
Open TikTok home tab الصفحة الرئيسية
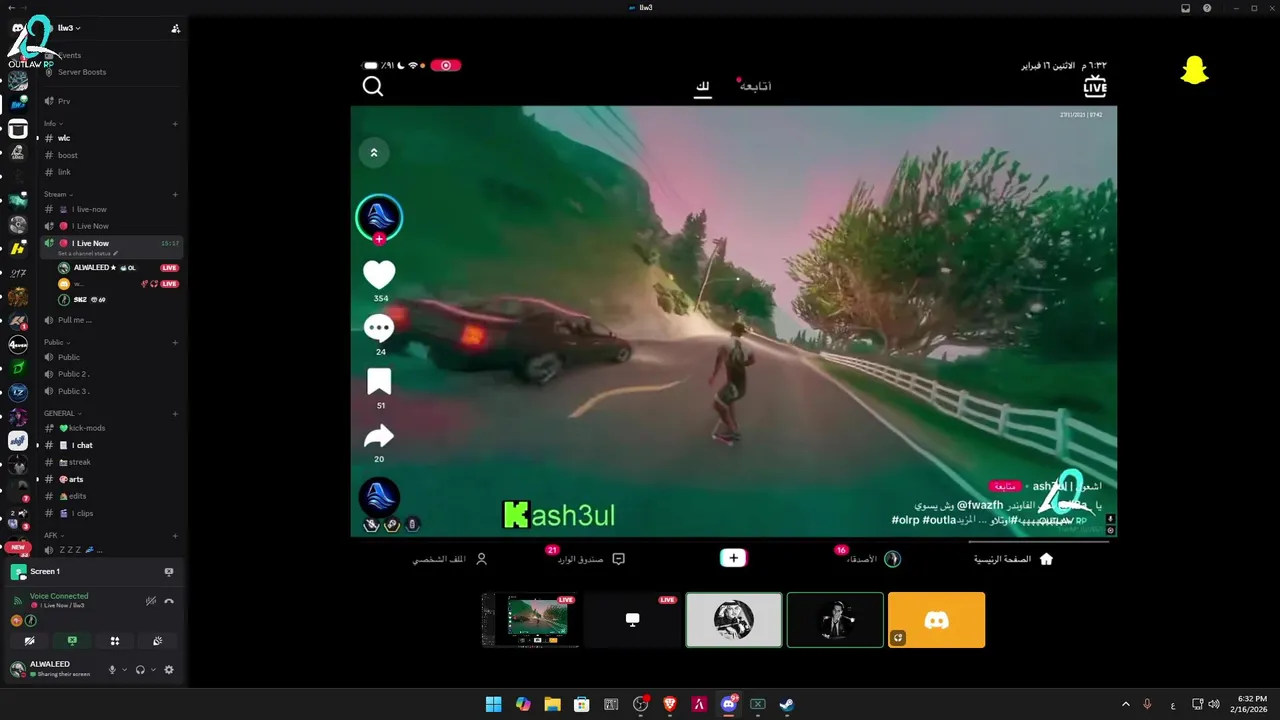coord(1013,559)
